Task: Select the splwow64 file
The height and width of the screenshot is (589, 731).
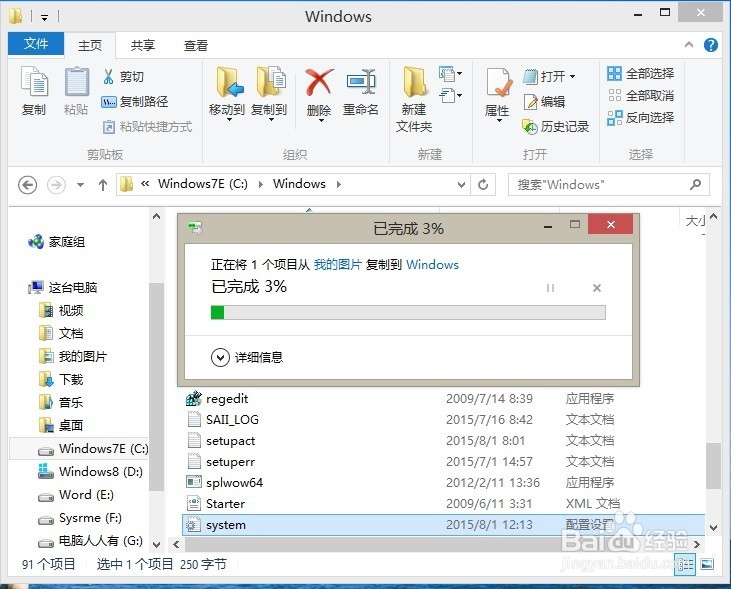Action: pos(225,483)
